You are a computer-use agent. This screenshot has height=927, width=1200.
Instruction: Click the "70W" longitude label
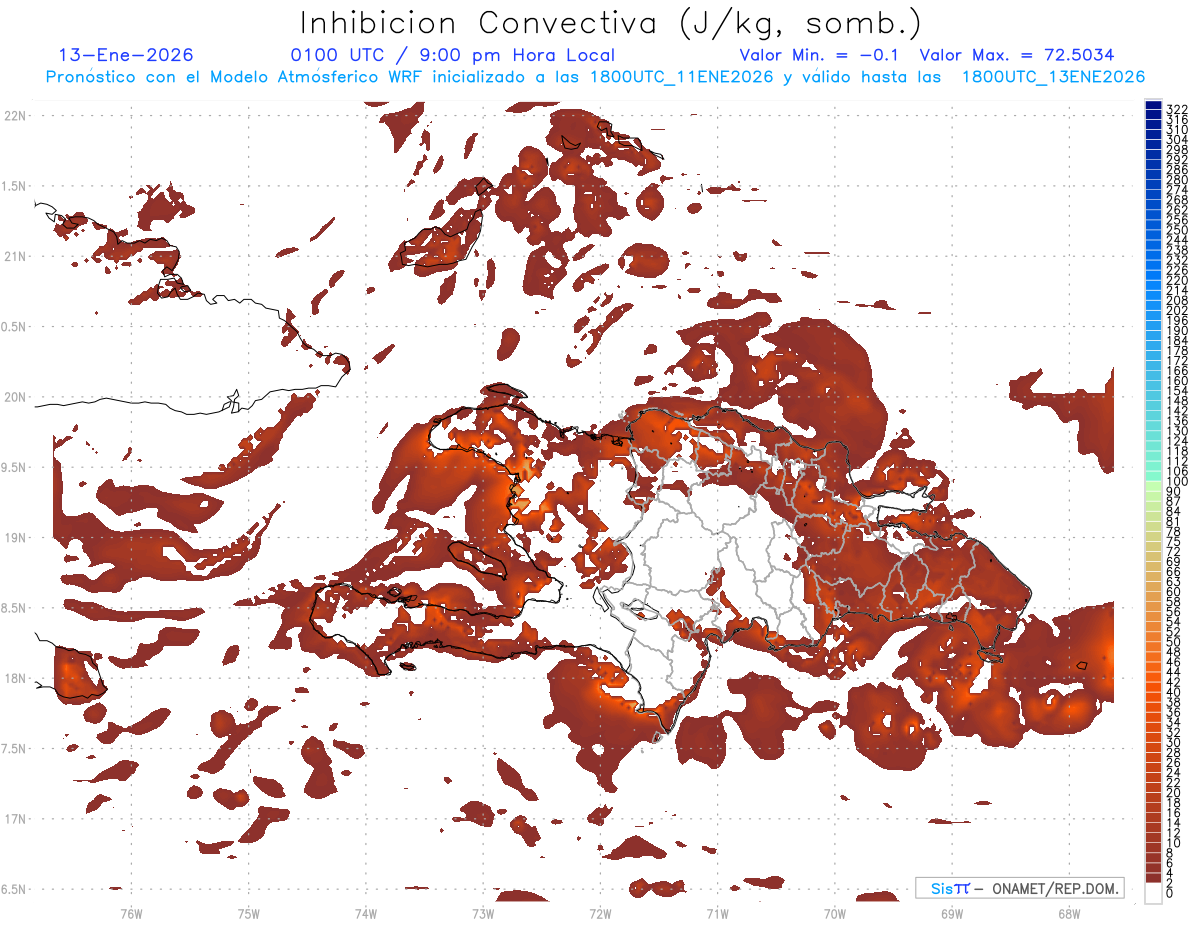click(834, 913)
